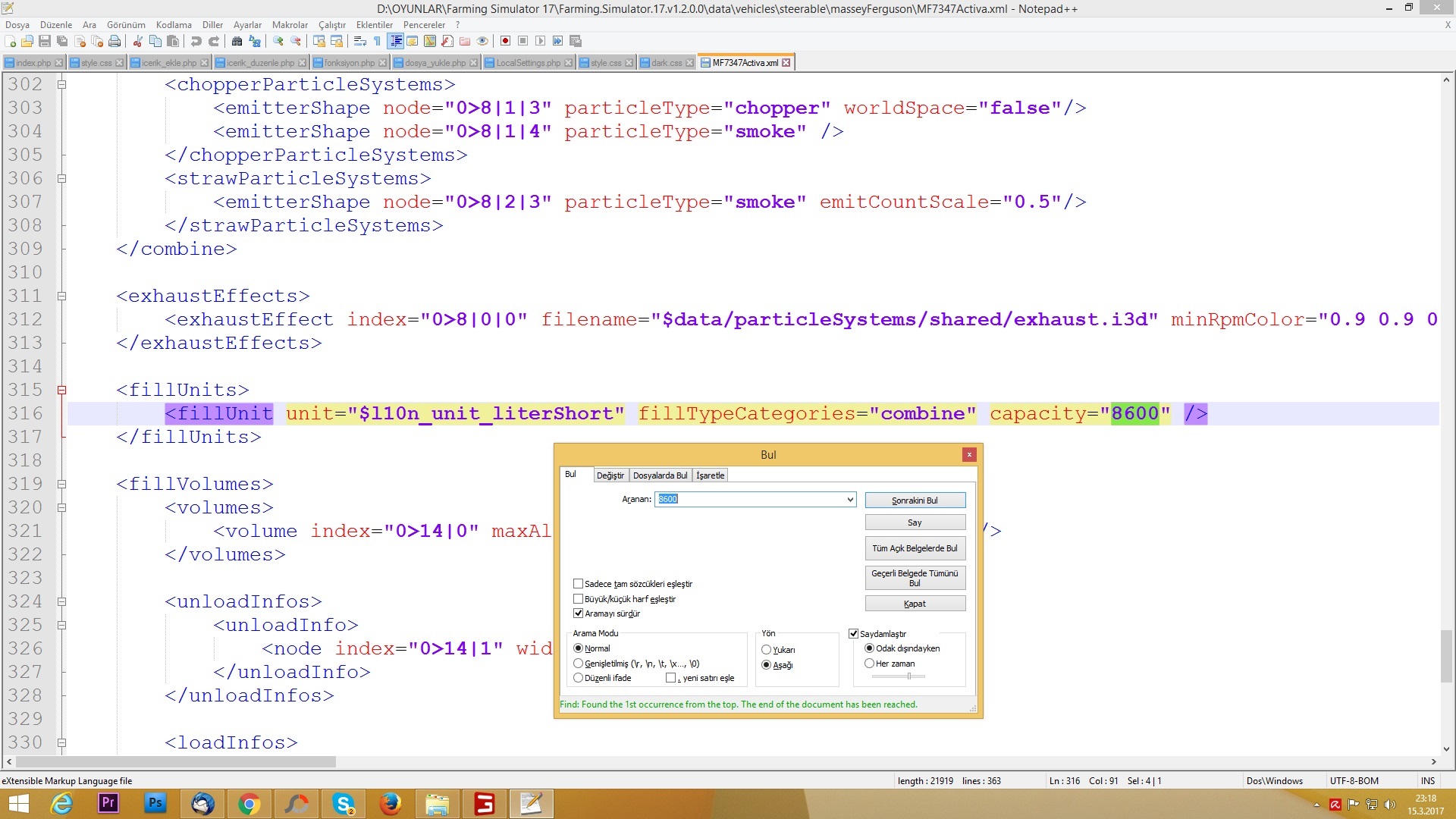Click the Print toolbar icon
Screen dimensions: 1456x819
coord(115,41)
